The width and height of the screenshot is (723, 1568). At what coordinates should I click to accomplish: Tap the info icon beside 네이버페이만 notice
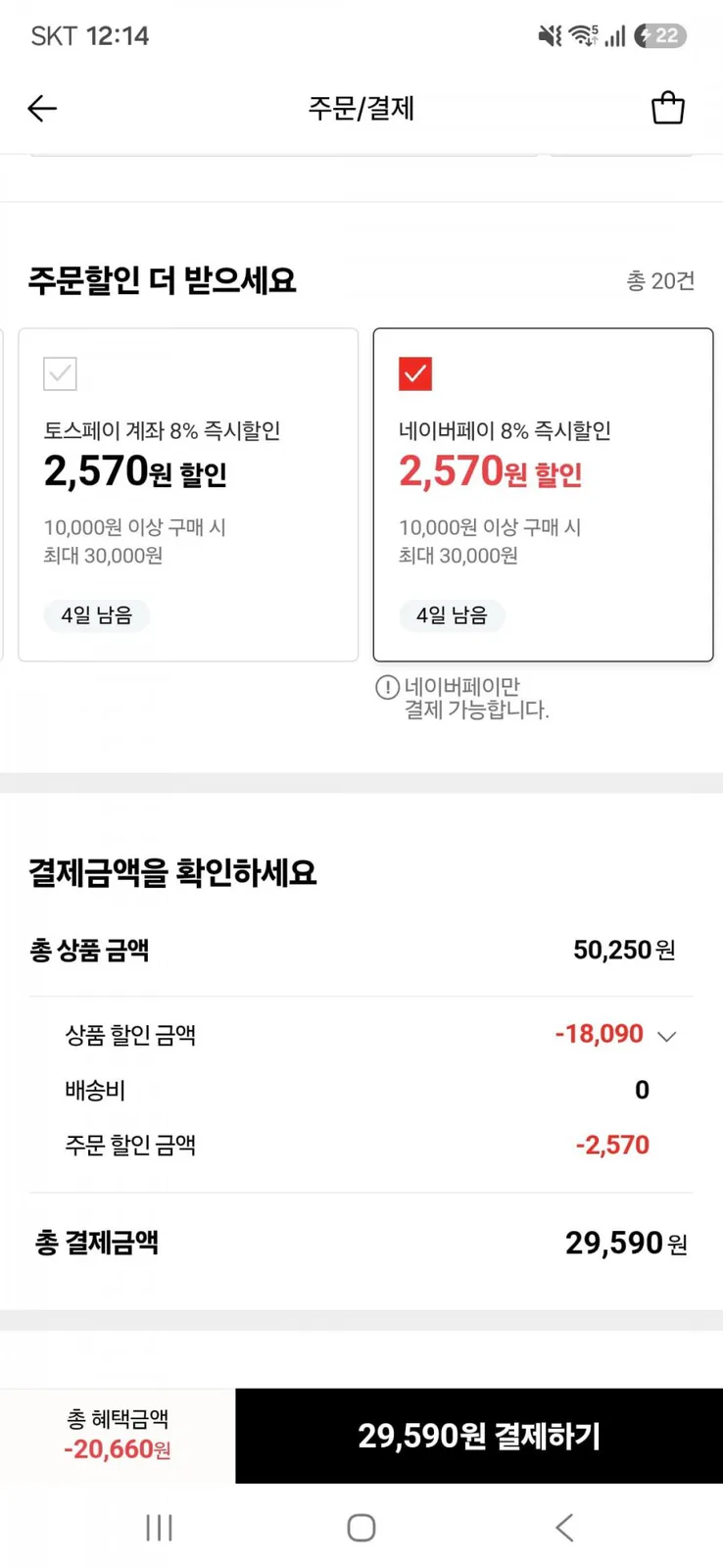387,687
